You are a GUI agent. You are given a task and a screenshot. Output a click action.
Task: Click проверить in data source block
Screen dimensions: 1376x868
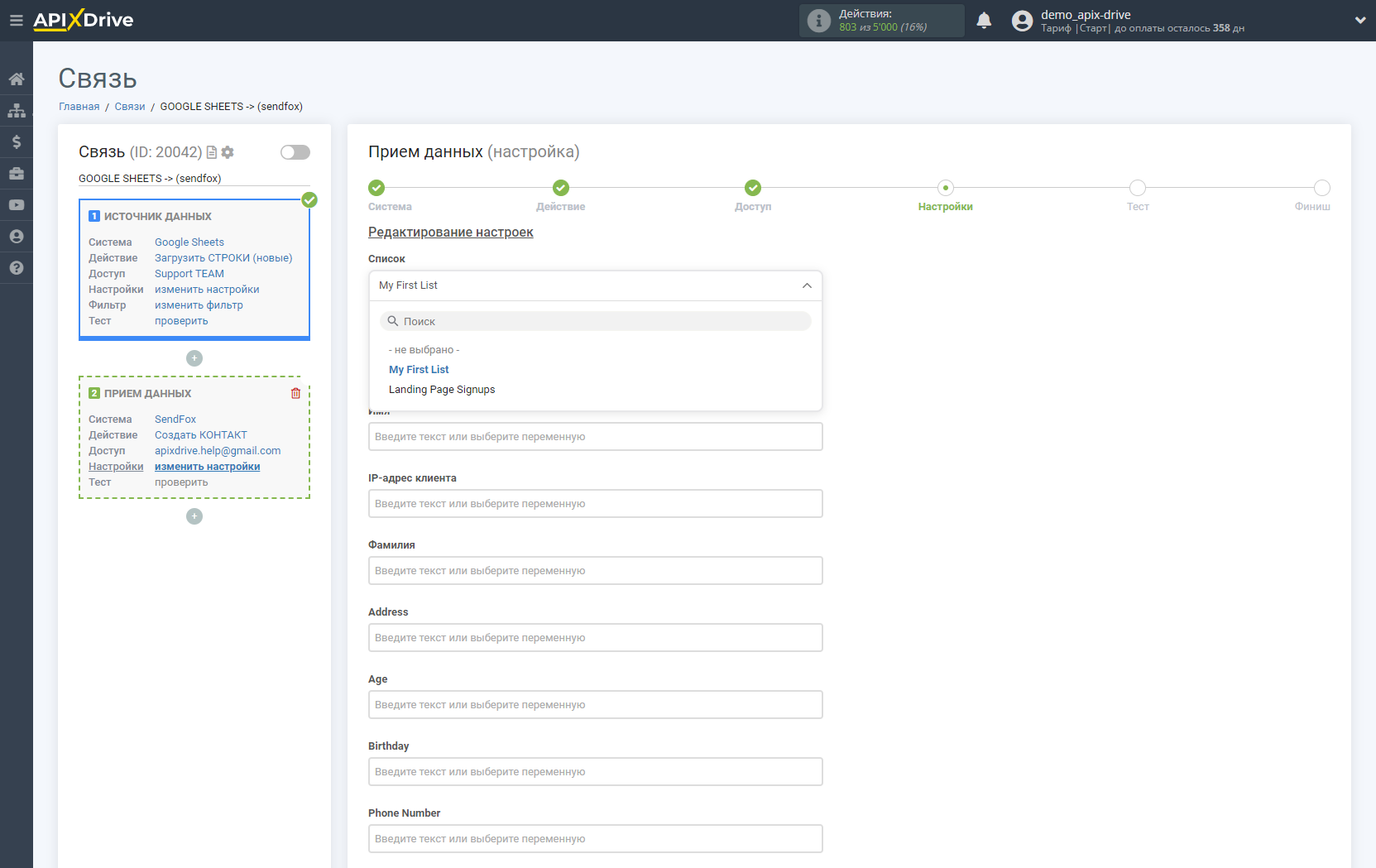click(x=181, y=321)
